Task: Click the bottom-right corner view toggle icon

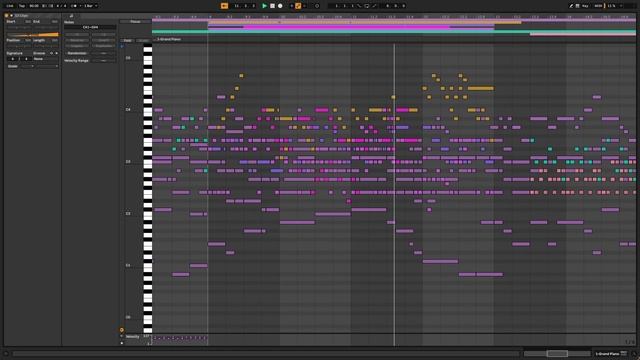Action: (x=634, y=353)
